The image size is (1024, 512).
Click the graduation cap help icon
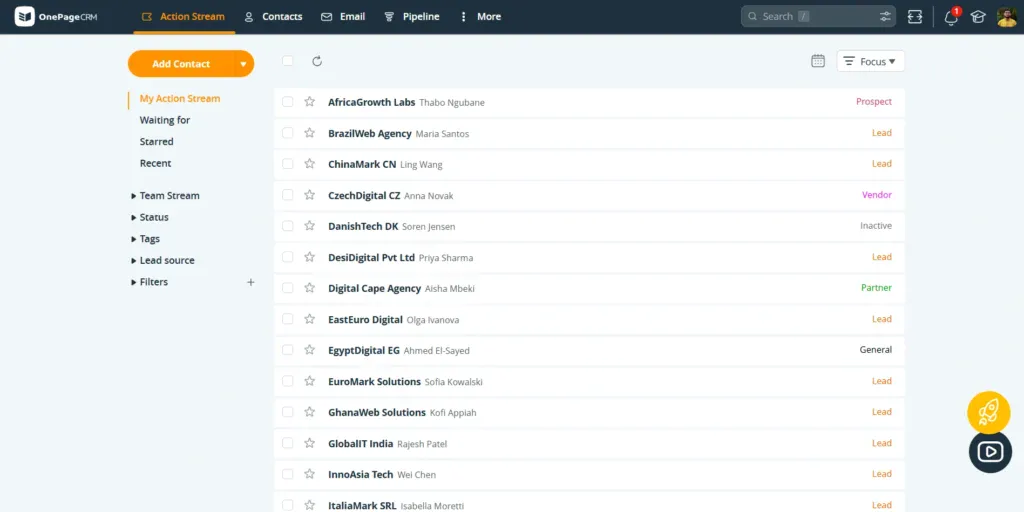[x=978, y=17]
